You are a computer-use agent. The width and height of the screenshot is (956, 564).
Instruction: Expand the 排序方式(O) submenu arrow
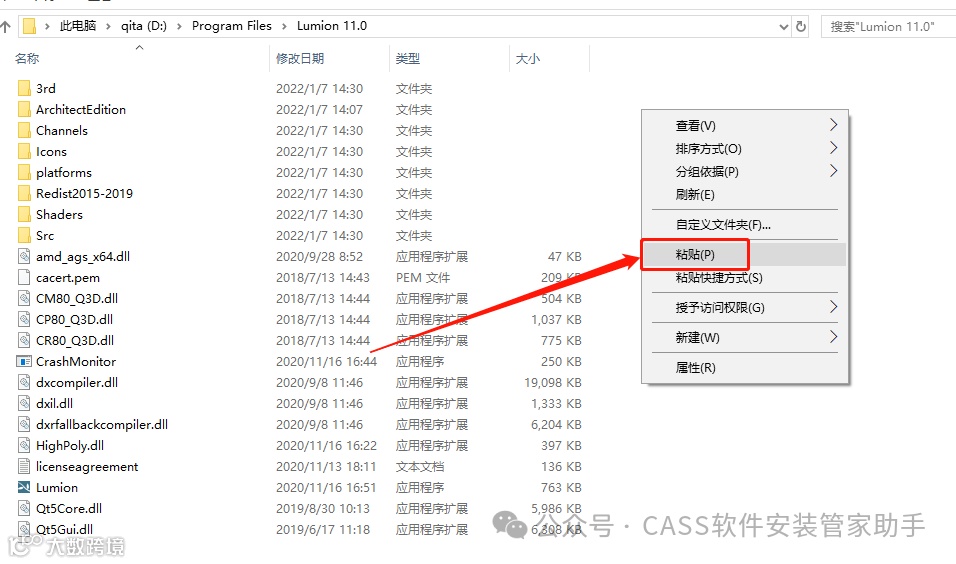pos(833,148)
